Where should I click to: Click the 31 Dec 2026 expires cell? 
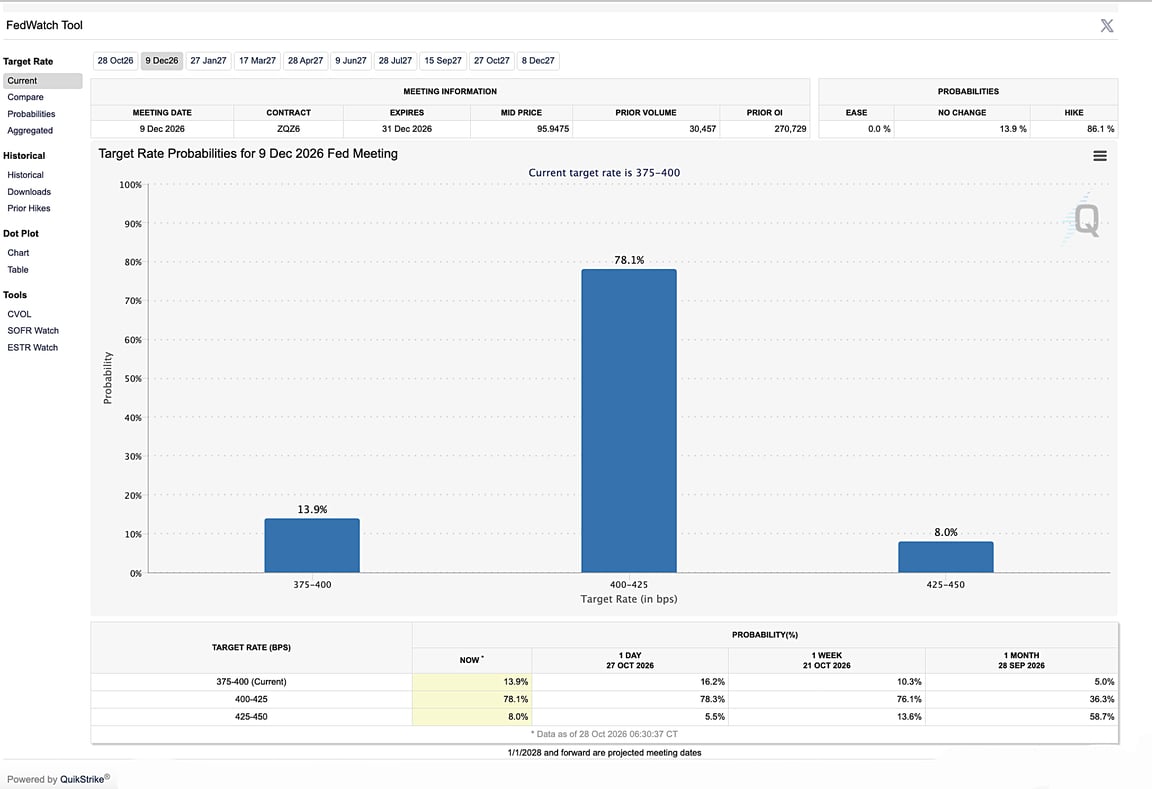click(406, 129)
